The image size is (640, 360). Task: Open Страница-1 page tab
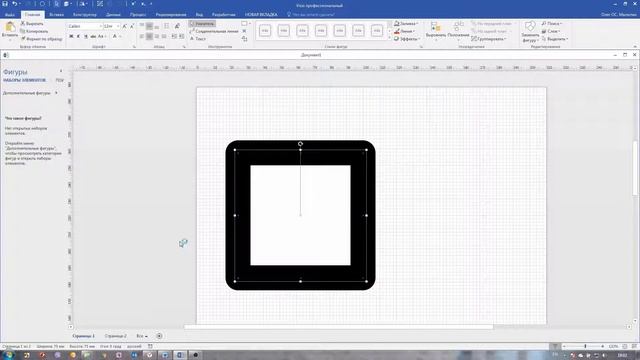[84, 336]
